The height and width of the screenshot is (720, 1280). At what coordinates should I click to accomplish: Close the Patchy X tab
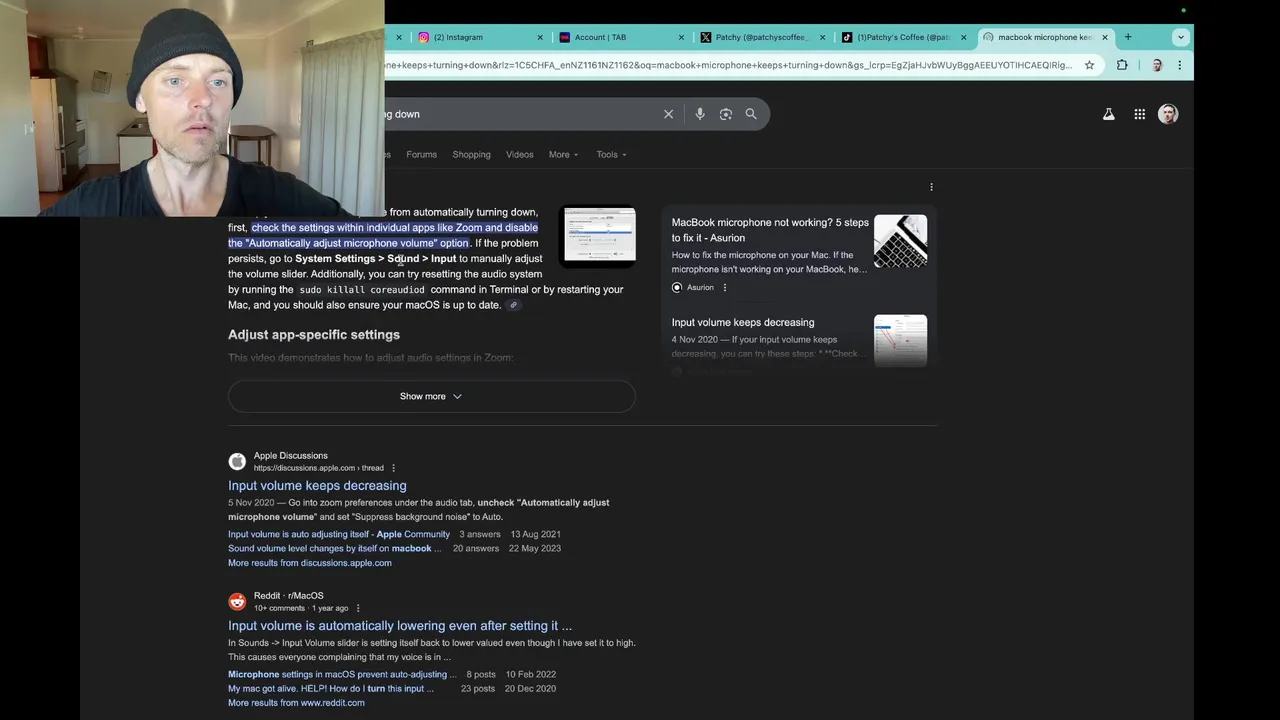[x=823, y=37]
